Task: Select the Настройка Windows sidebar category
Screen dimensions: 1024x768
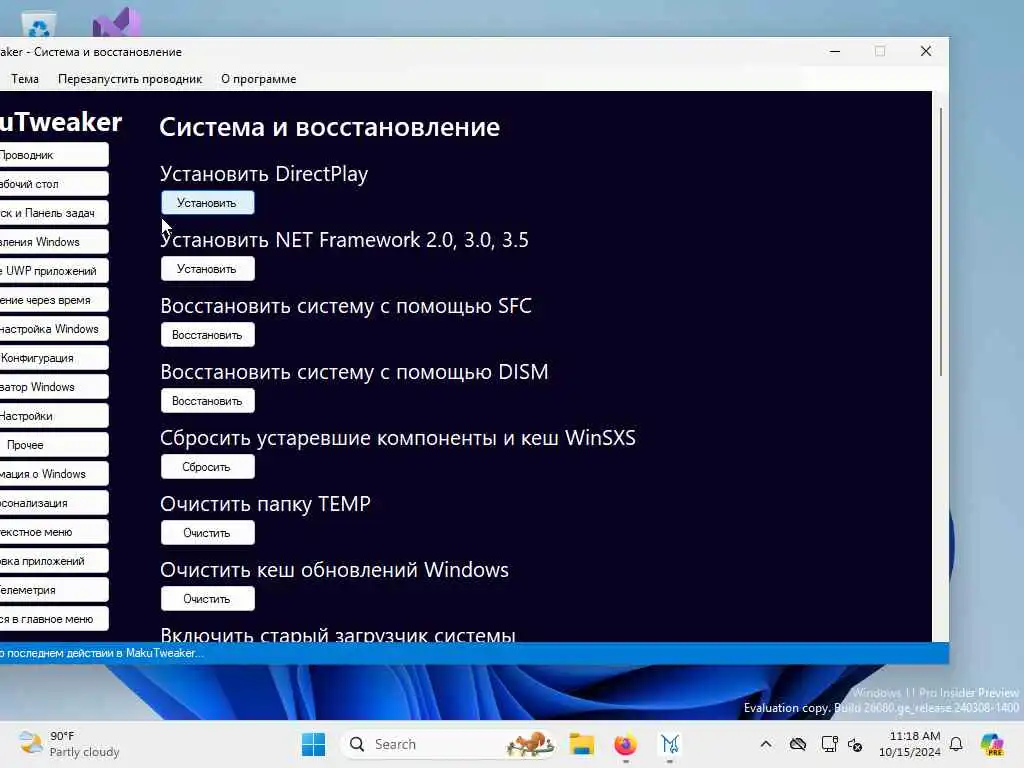Action: [54, 329]
